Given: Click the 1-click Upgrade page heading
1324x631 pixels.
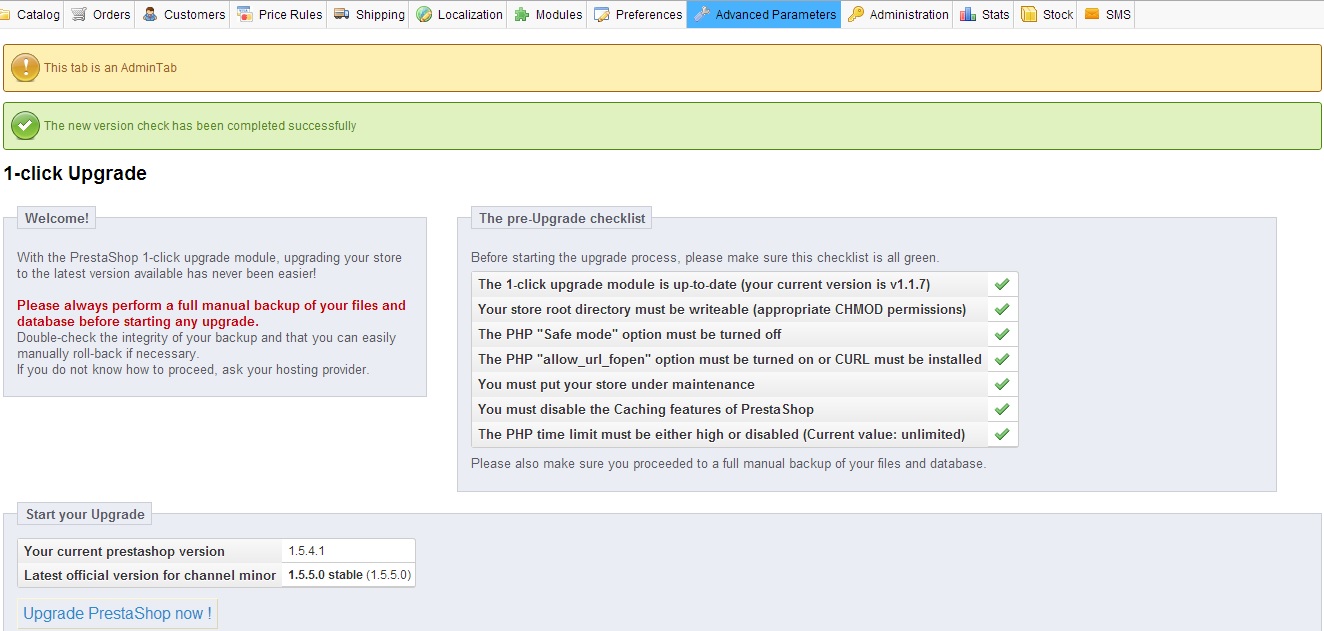Looking at the screenshot, I should (x=75, y=174).
